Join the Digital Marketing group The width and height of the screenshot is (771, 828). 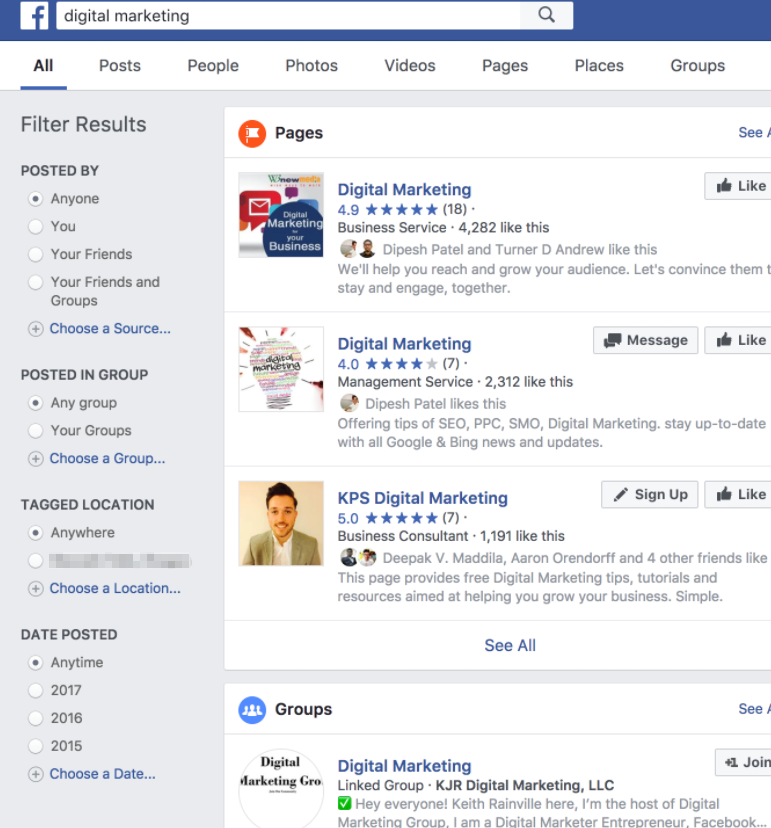coord(744,763)
